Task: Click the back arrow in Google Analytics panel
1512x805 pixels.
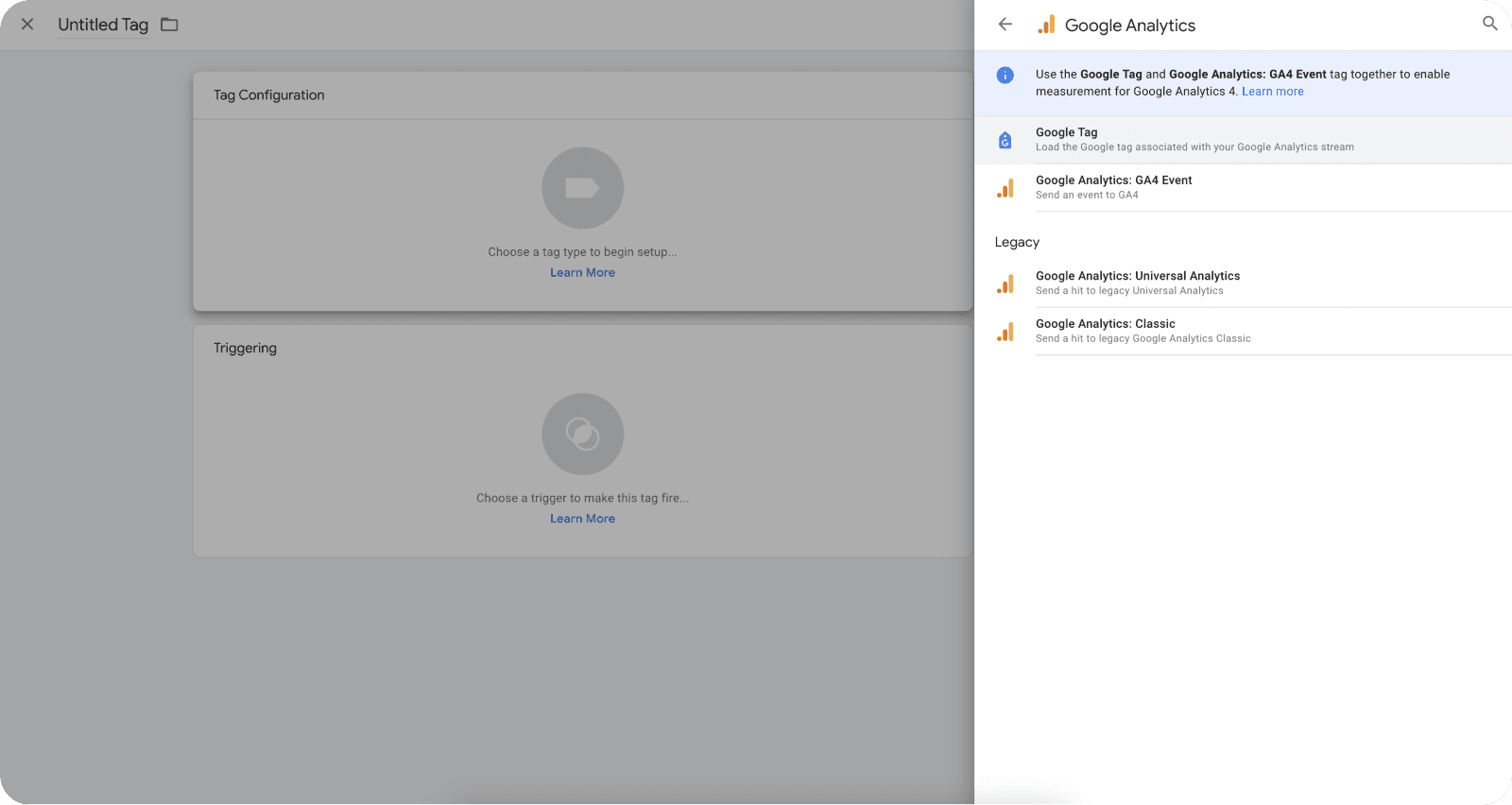Action: [x=1005, y=25]
